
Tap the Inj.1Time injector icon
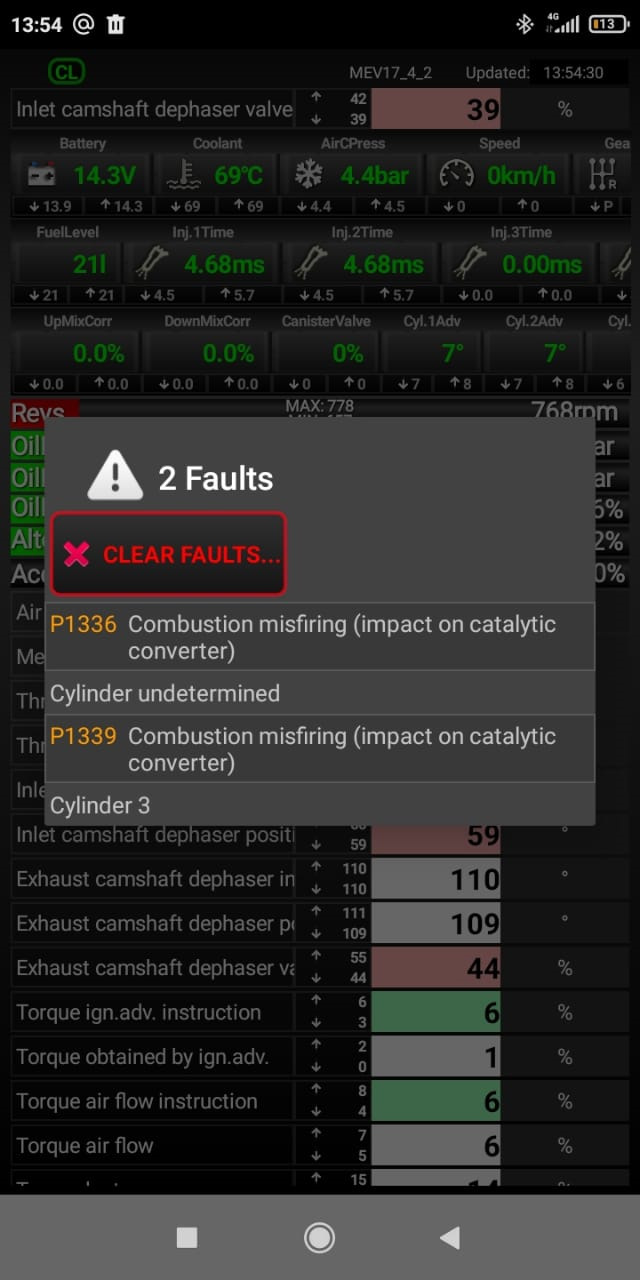tap(156, 264)
